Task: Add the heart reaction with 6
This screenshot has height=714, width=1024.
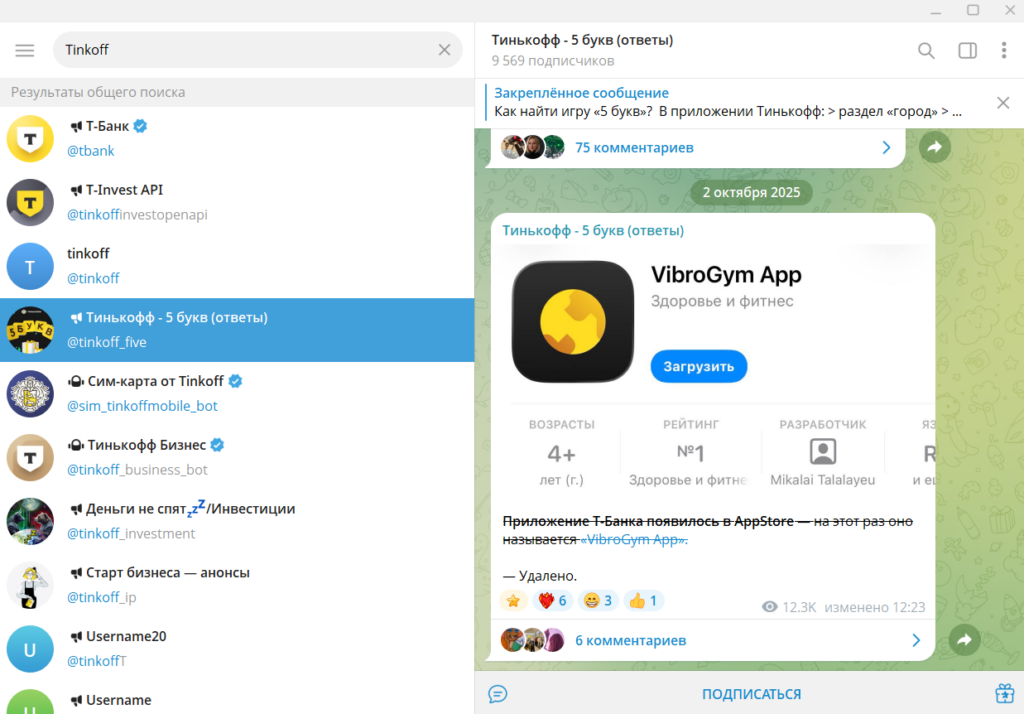Action: pos(552,600)
